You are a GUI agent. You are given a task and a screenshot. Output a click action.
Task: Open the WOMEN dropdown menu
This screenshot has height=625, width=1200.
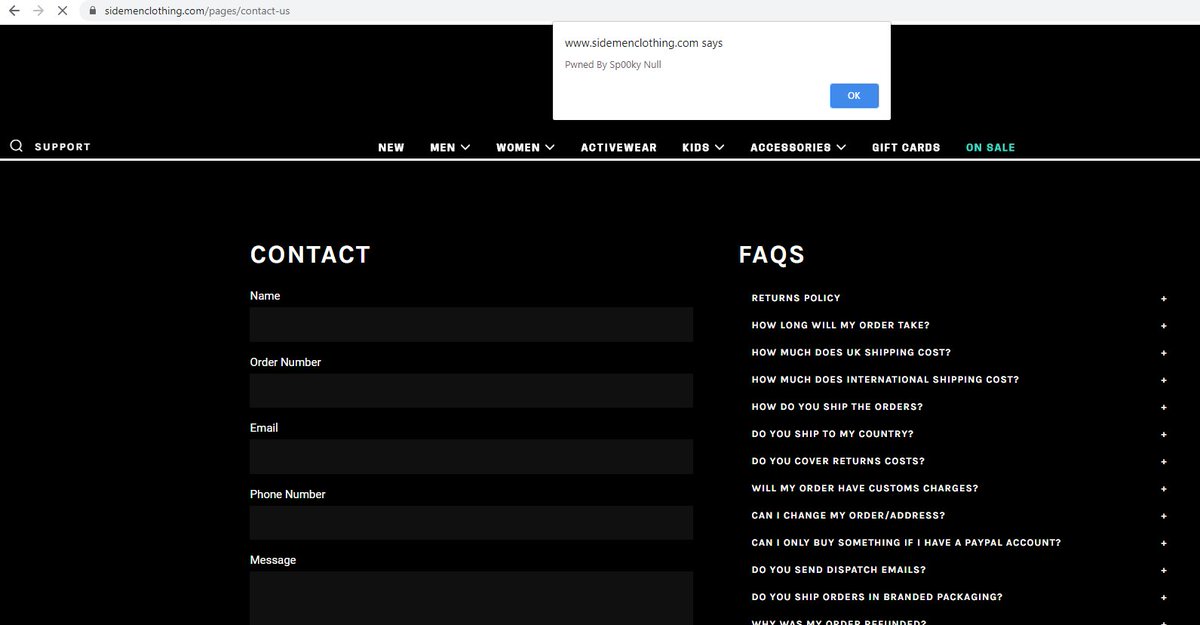click(525, 147)
